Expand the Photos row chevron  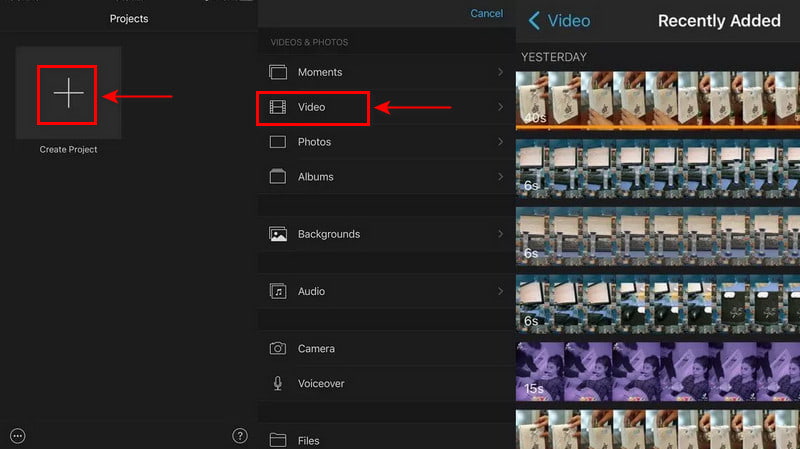[x=500, y=142]
